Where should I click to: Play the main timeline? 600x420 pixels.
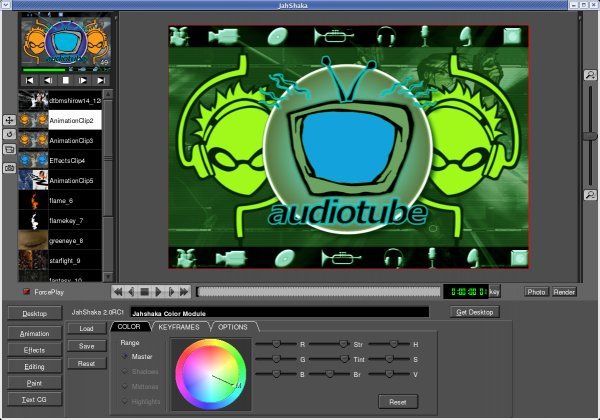[158, 292]
